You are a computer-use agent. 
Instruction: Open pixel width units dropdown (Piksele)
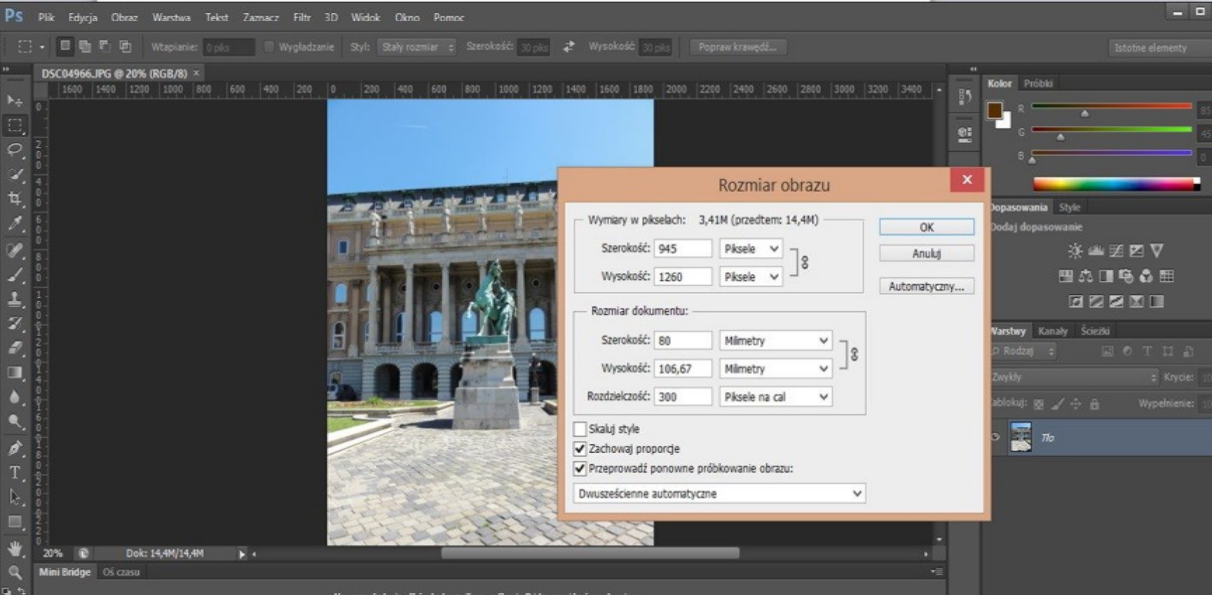click(x=750, y=248)
